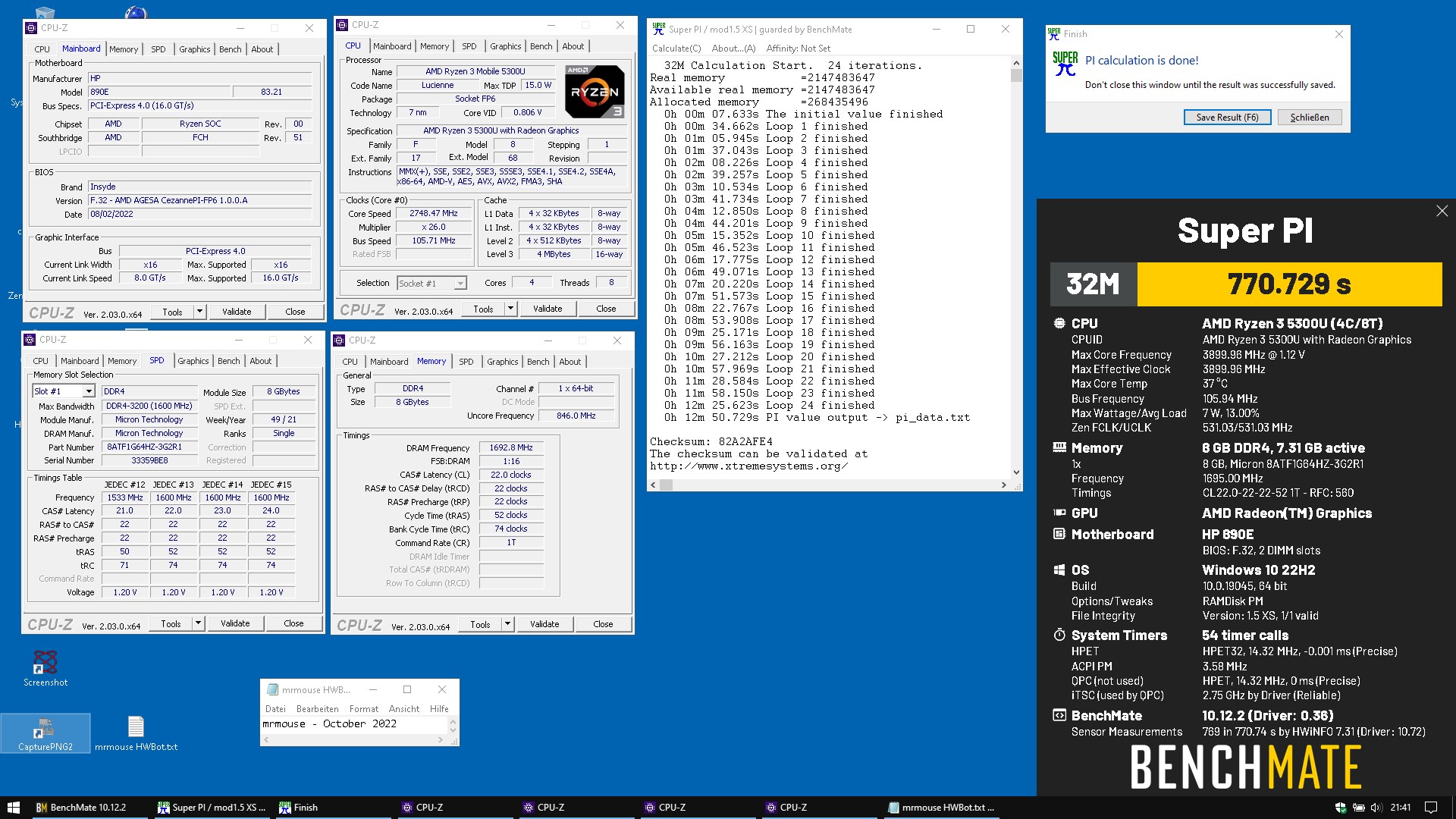Open the Socket #1 selection dropdown
The image size is (1456, 819).
[x=460, y=284]
